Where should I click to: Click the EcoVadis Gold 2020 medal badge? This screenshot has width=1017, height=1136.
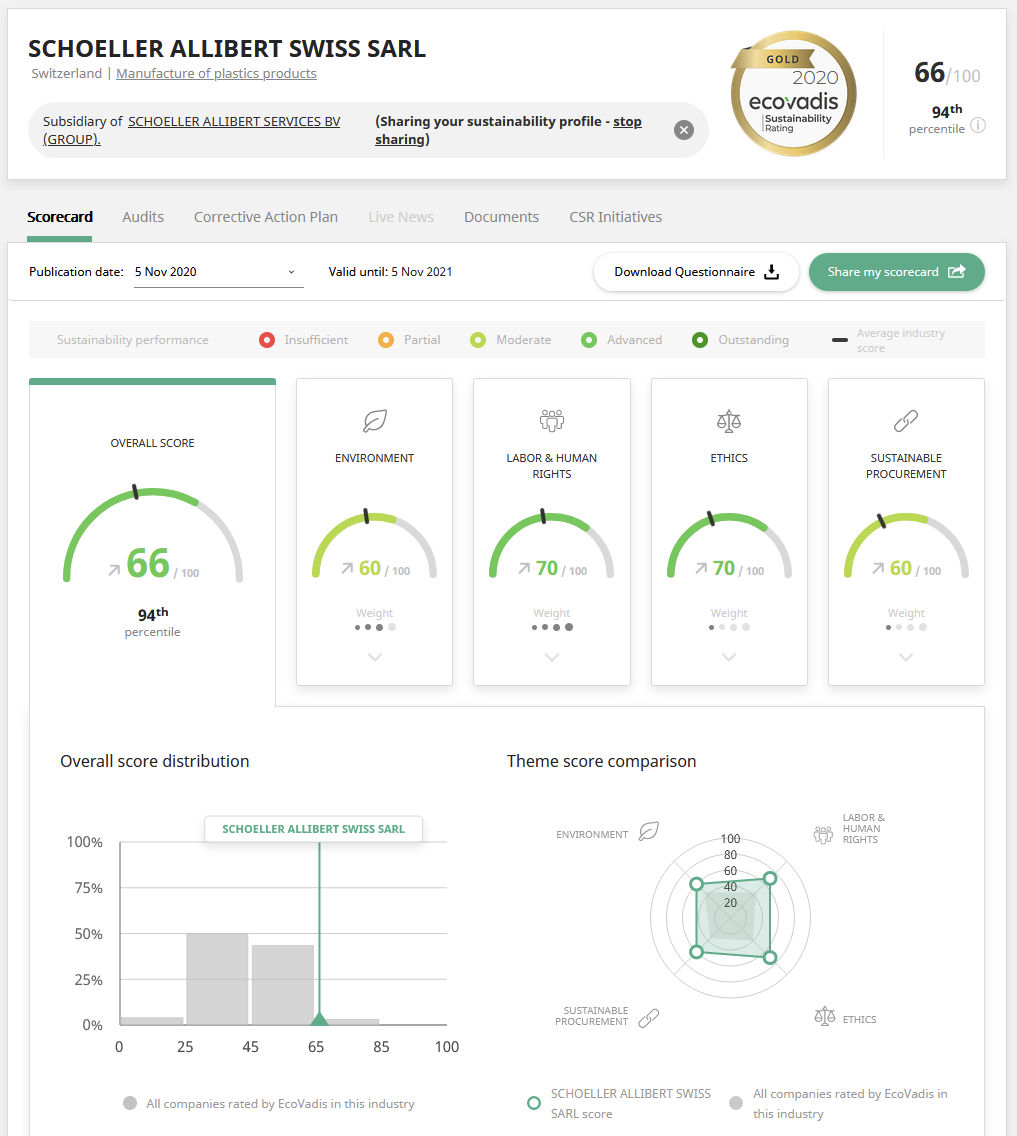coord(794,93)
